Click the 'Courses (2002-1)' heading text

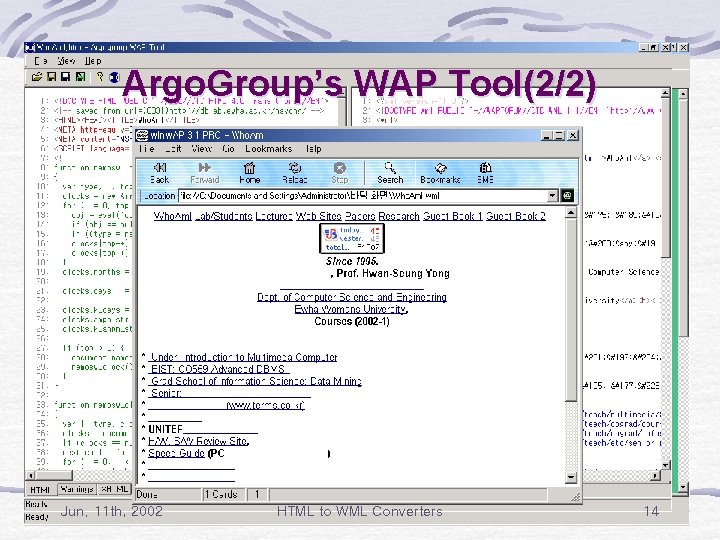(352, 321)
